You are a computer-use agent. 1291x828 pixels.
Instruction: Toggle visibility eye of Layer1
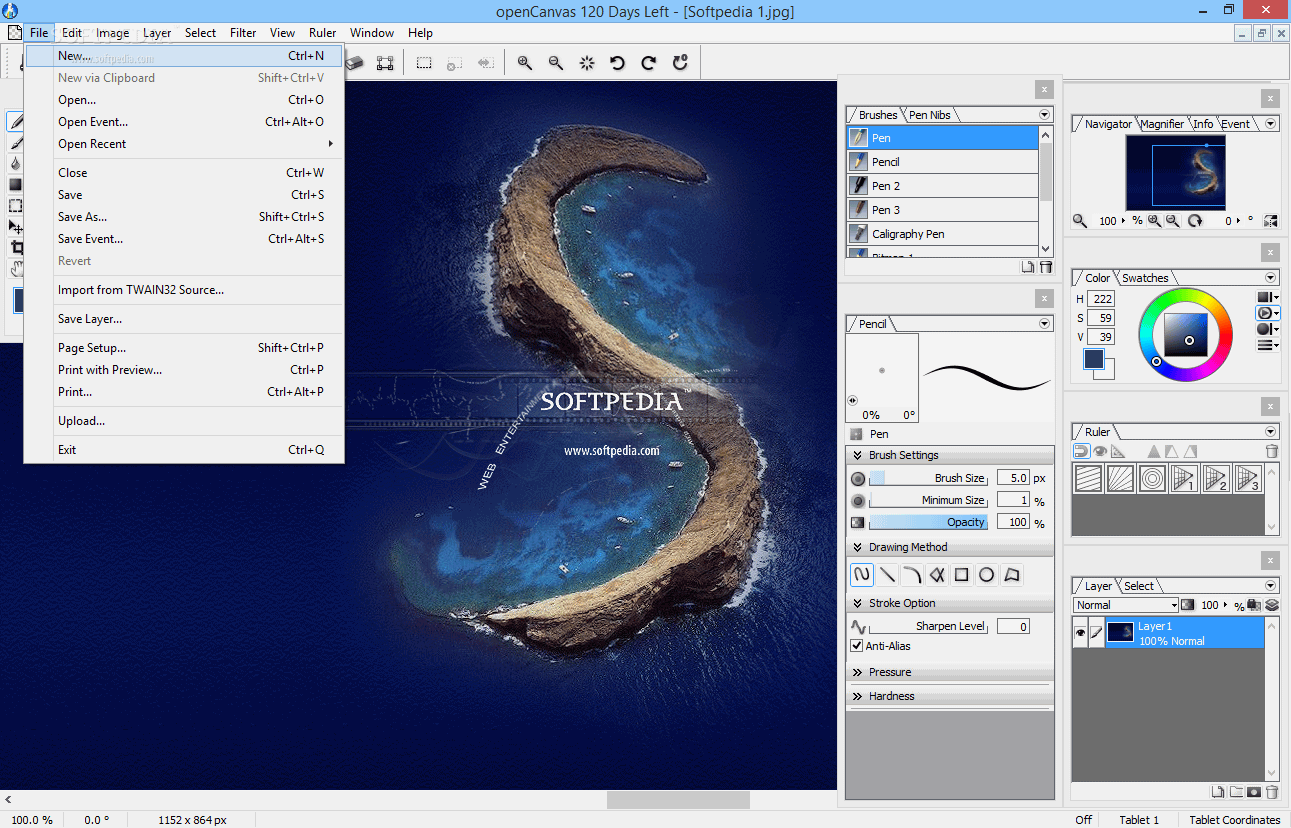pyautogui.click(x=1080, y=633)
